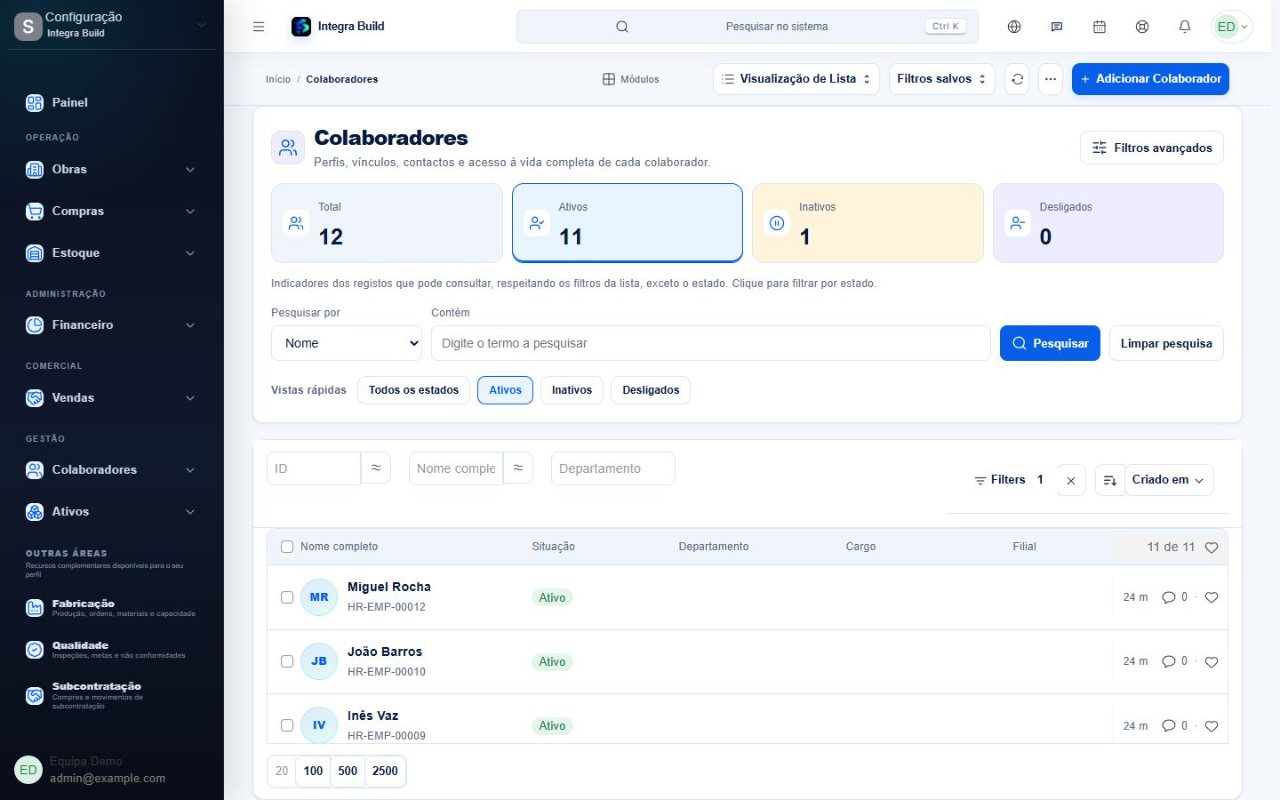Select the Todos os estados quick view
The width and height of the screenshot is (1280, 800).
(x=413, y=390)
